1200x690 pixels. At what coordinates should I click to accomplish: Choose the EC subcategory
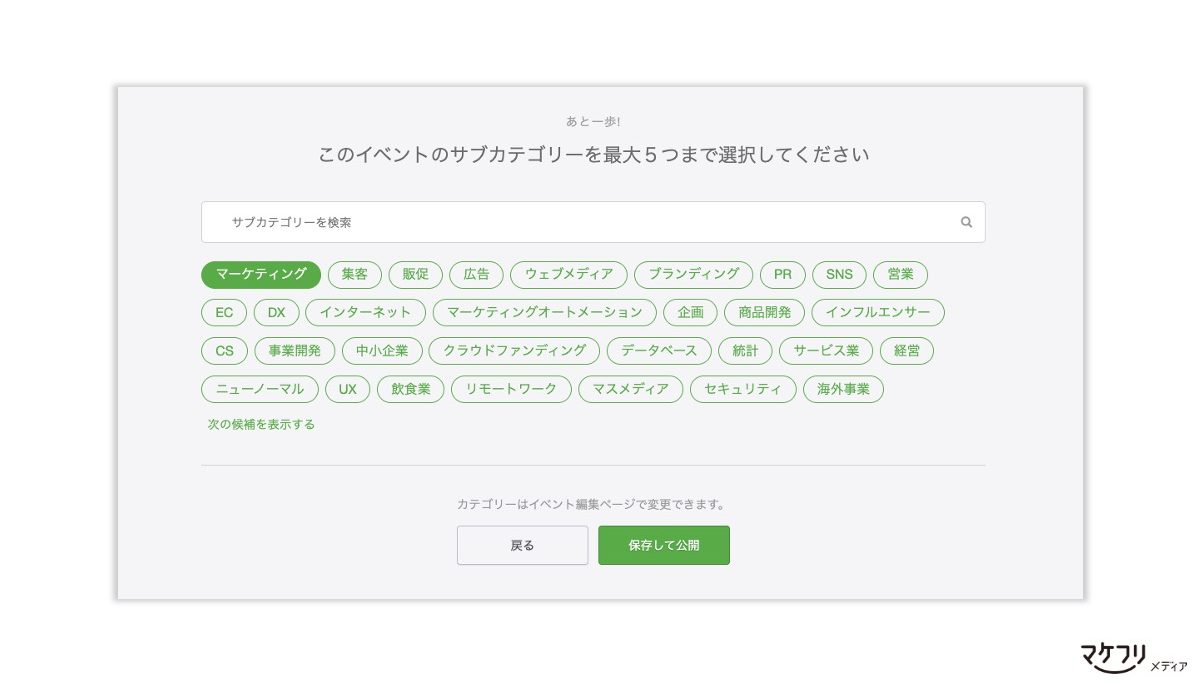tap(224, 313)
